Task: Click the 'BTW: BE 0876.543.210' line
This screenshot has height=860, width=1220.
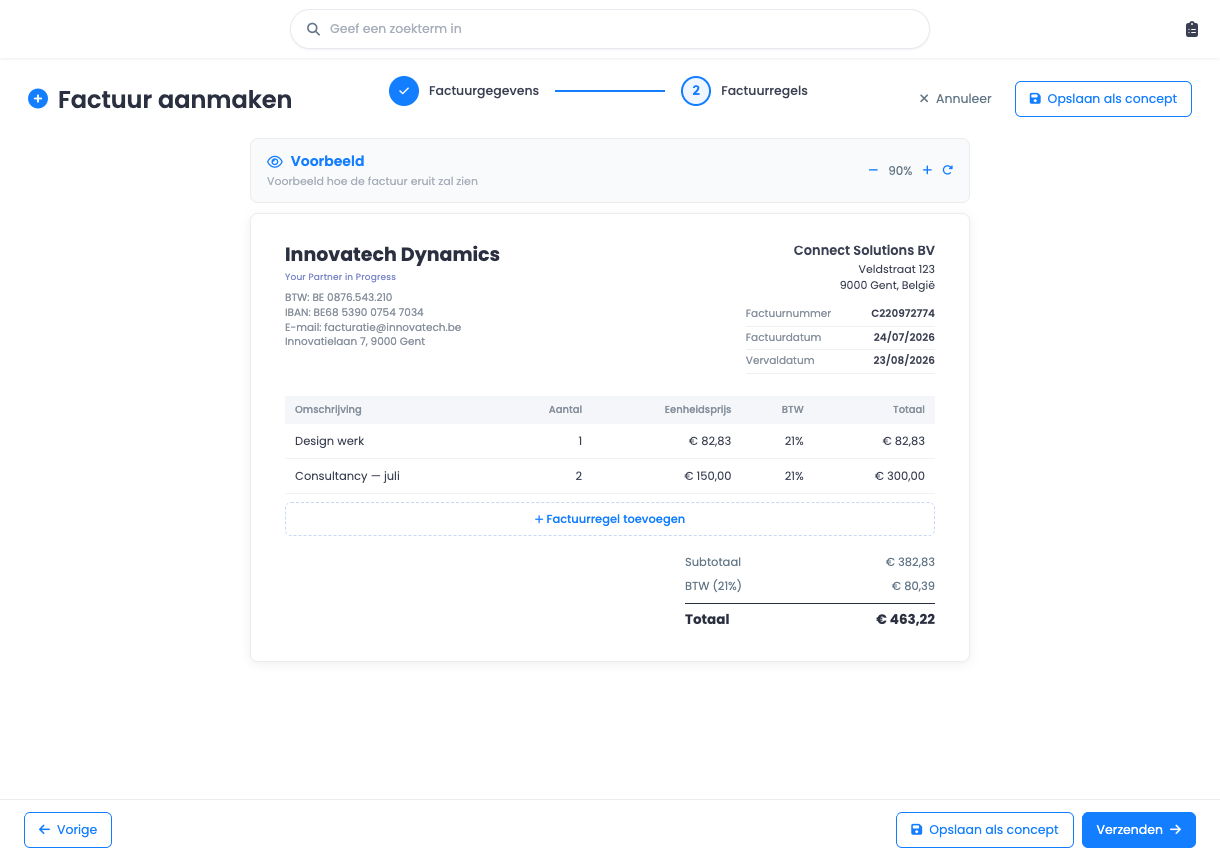Action: coord(339,297)
